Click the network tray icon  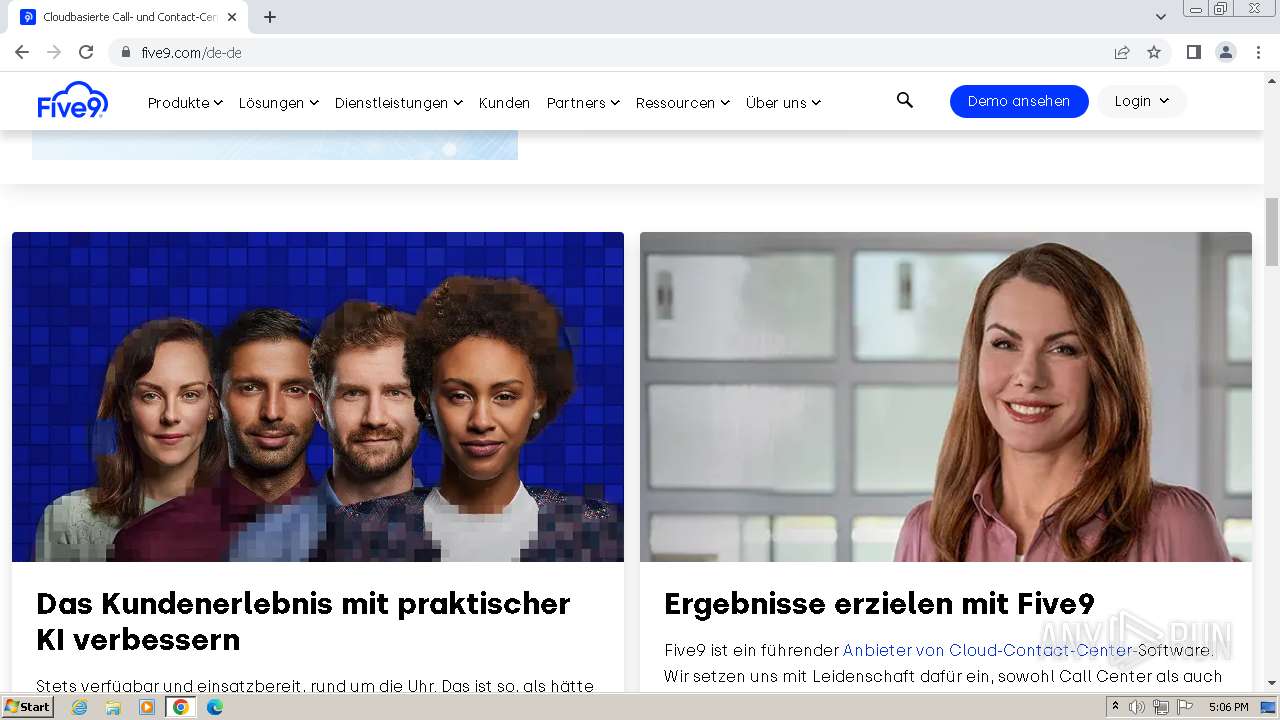tap(1160, 707)
